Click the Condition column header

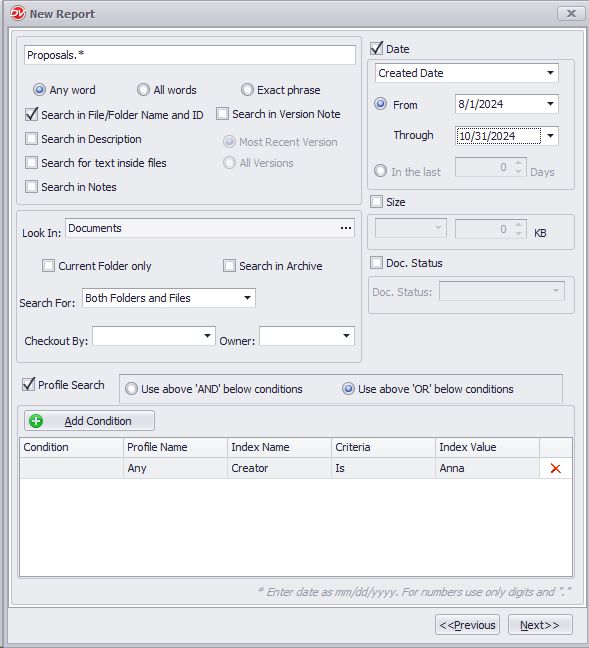tap(71, 447)
